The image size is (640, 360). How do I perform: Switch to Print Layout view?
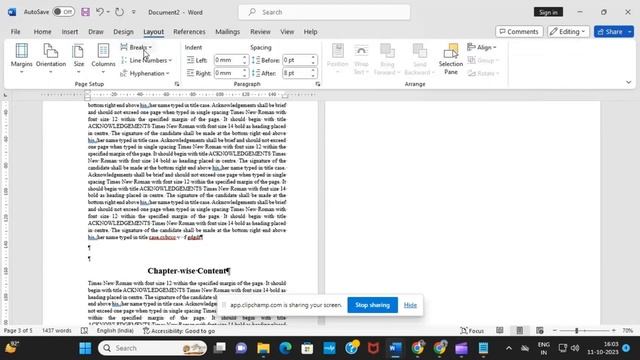click(520, 331)
